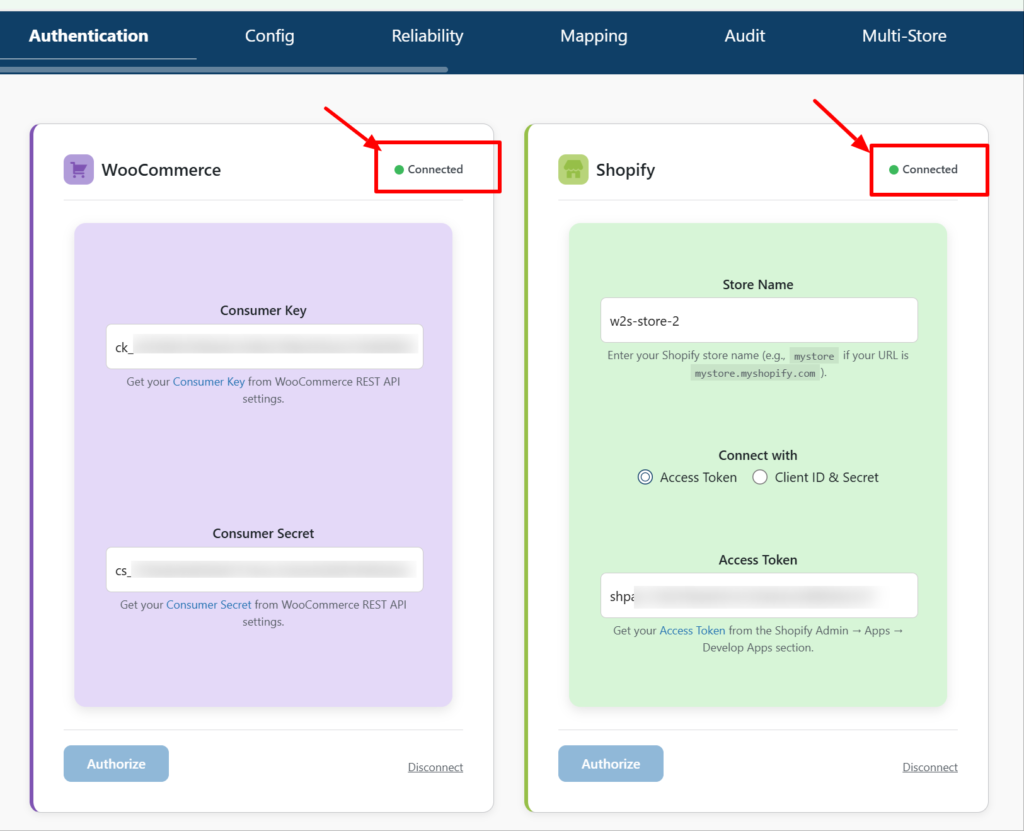
Task: Click the horizontal scrollbar under tabs
Action: [x=224, y=69]
